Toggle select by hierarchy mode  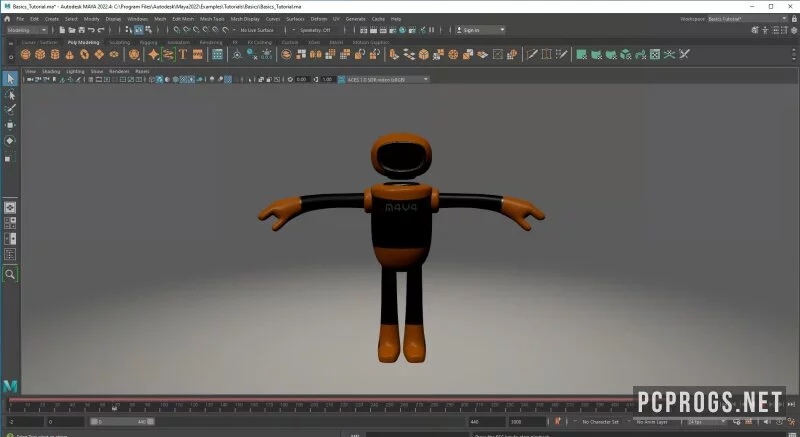129,30
